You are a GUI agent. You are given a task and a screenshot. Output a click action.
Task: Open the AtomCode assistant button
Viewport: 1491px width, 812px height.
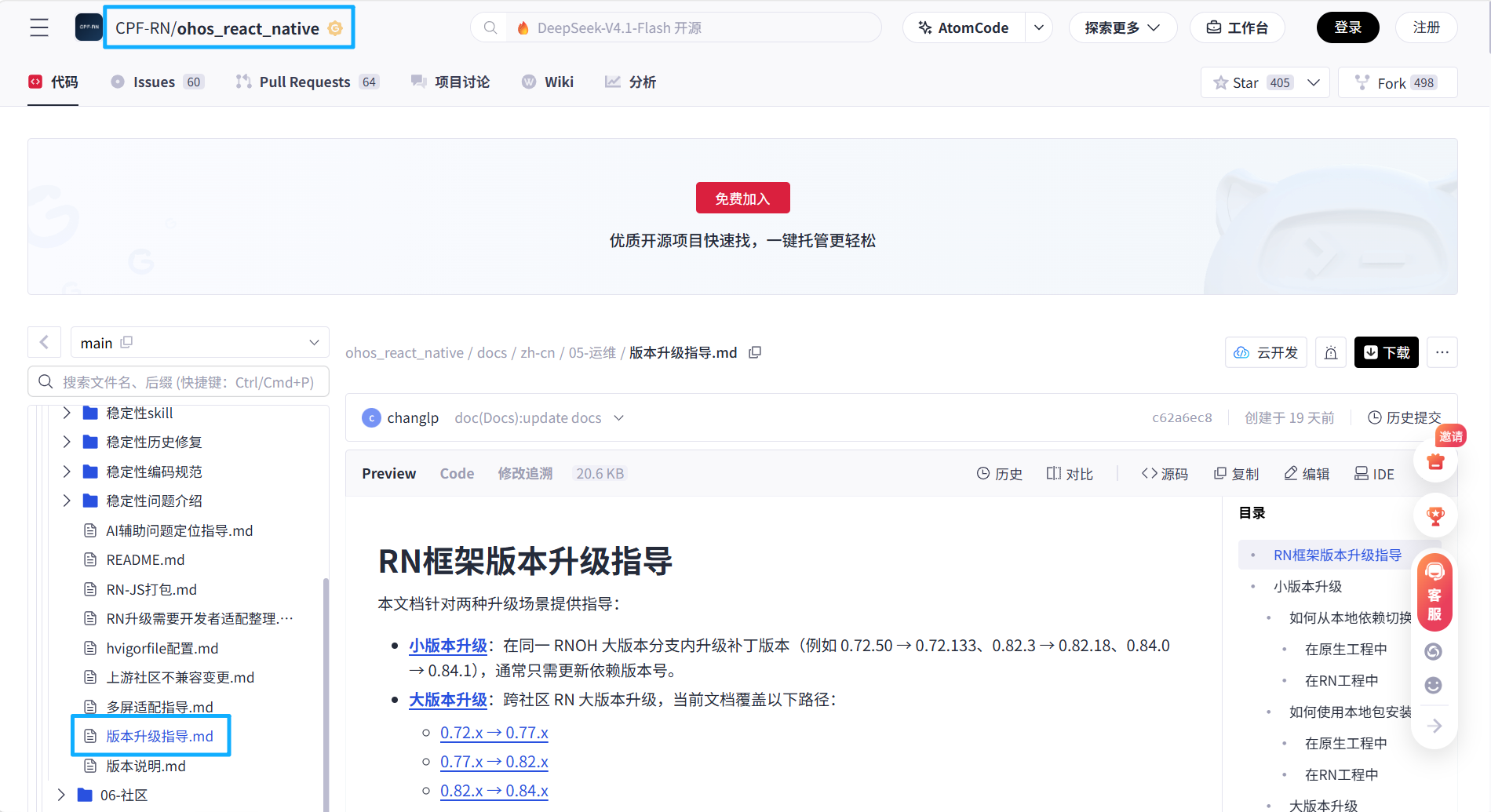pos(964,27)
